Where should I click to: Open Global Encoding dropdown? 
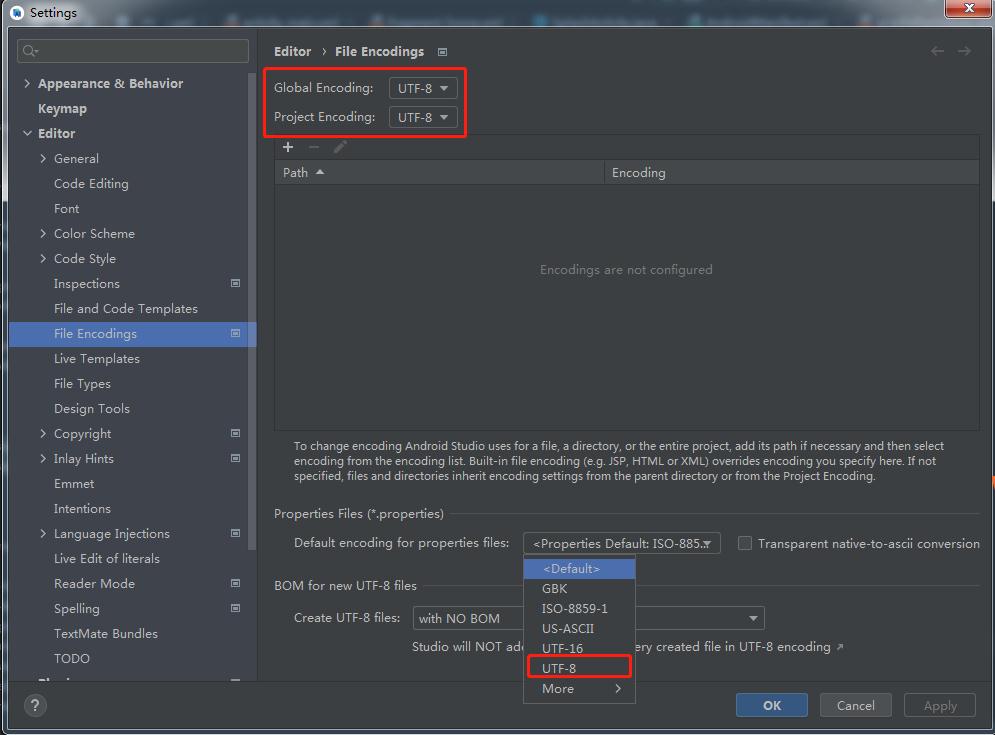[423, 88]
